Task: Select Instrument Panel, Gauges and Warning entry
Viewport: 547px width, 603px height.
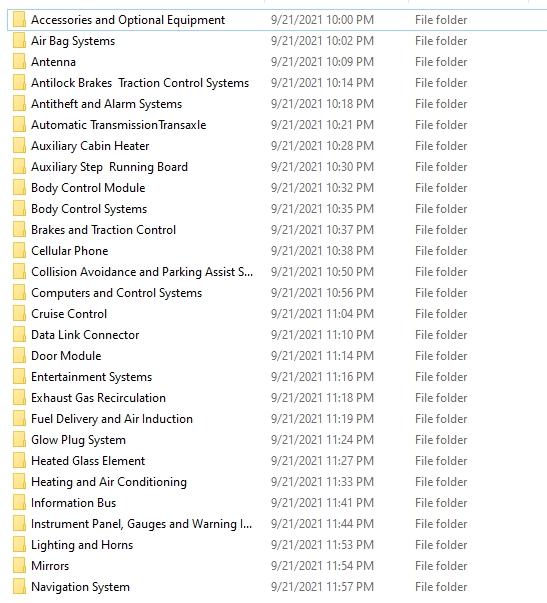Action: coord(142,524)
